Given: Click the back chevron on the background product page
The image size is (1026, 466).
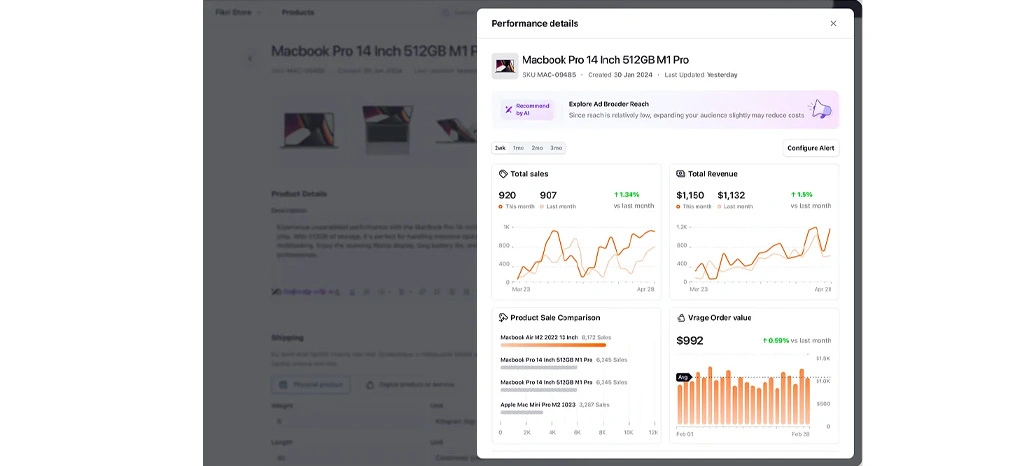Looking at the screenshot, I should tap(250, 58).
